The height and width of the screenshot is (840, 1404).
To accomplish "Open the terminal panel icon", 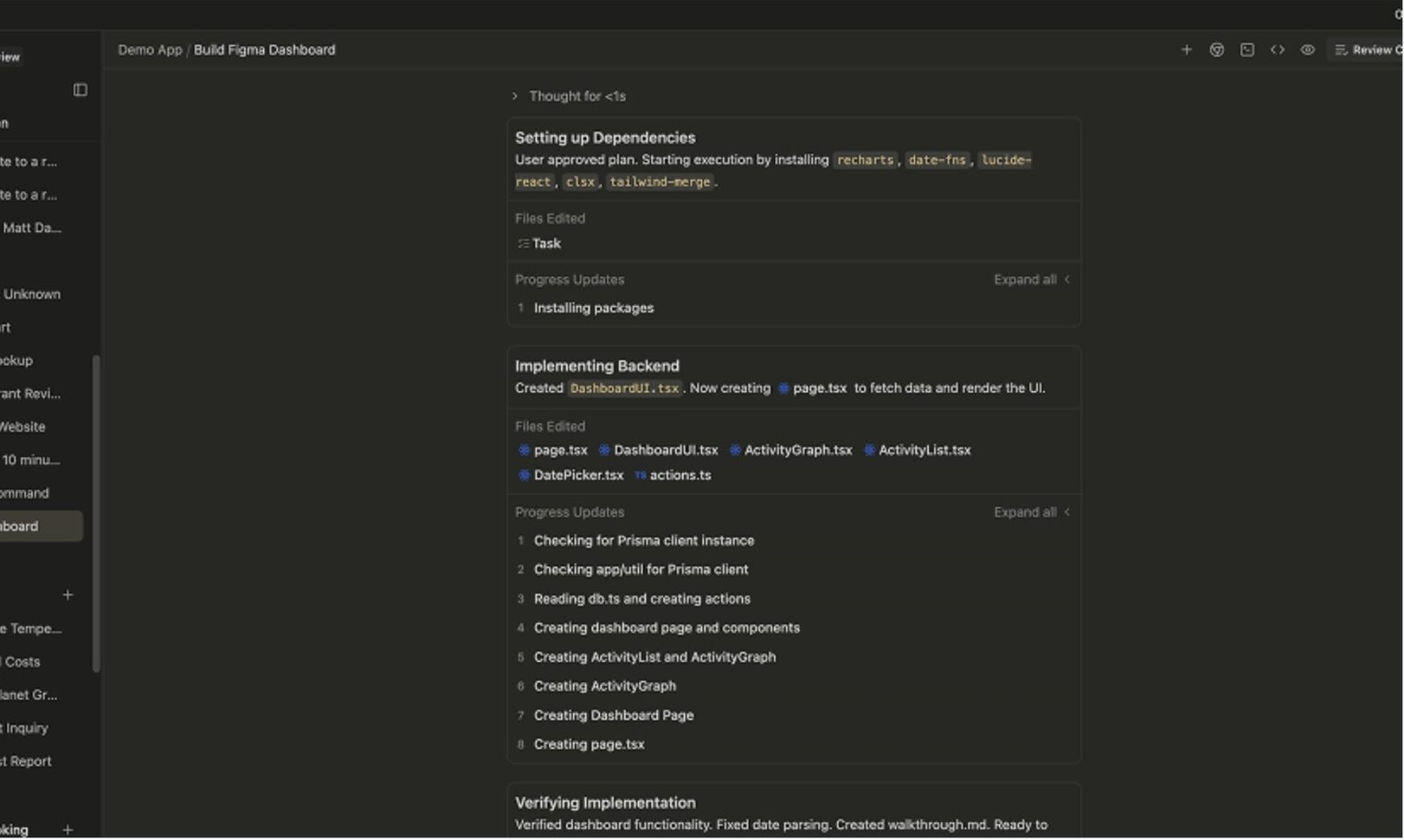I will [x=1247, y=50].
